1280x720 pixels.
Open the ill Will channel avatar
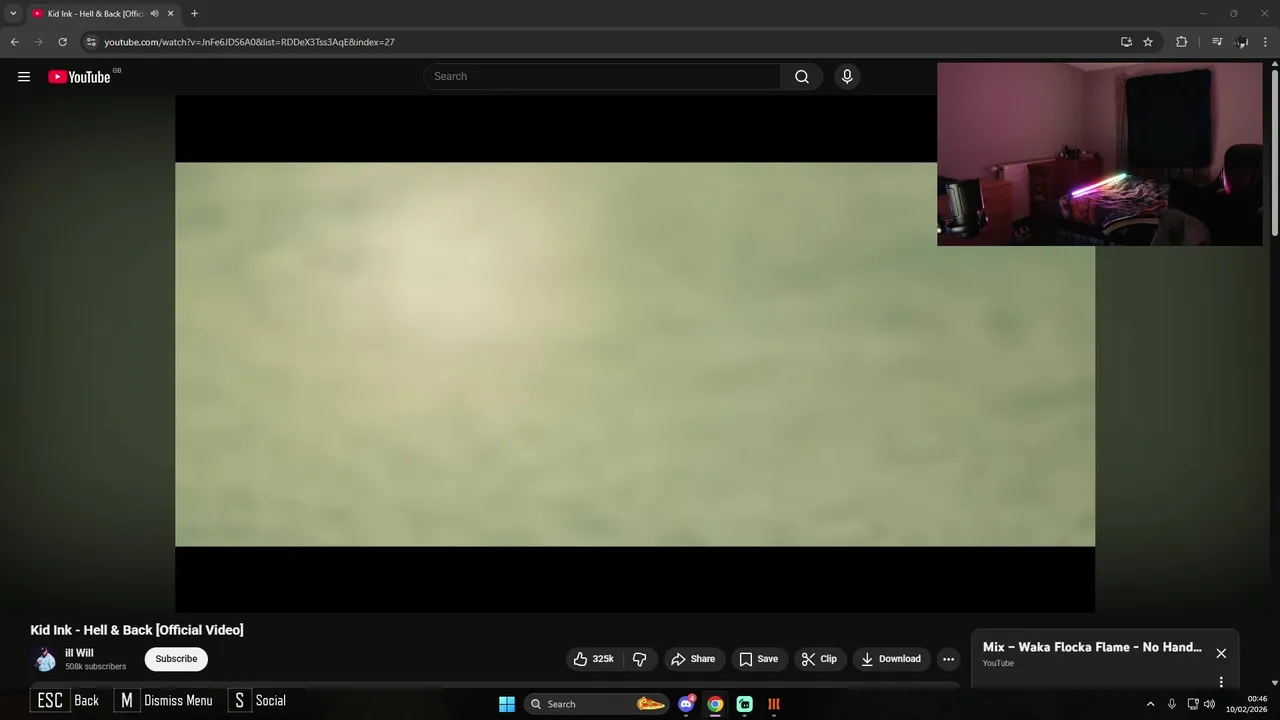pyautogui.click(x=44, y=659)
